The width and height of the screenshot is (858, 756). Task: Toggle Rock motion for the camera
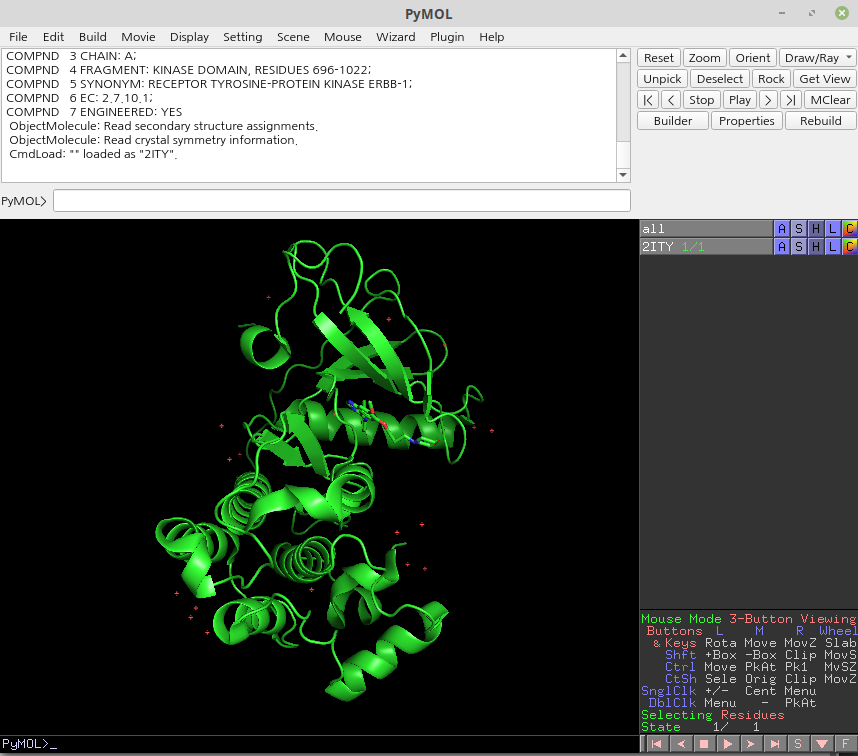point(770,78)
